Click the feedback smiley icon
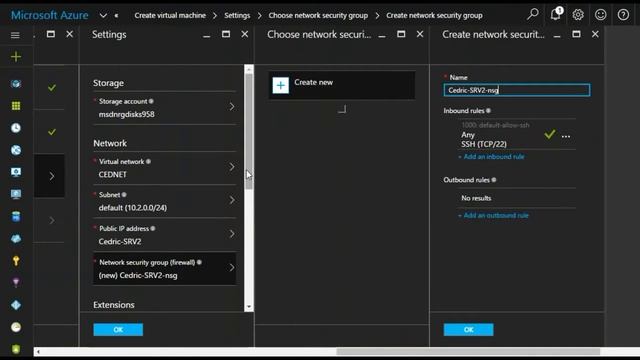 [600, 15]
